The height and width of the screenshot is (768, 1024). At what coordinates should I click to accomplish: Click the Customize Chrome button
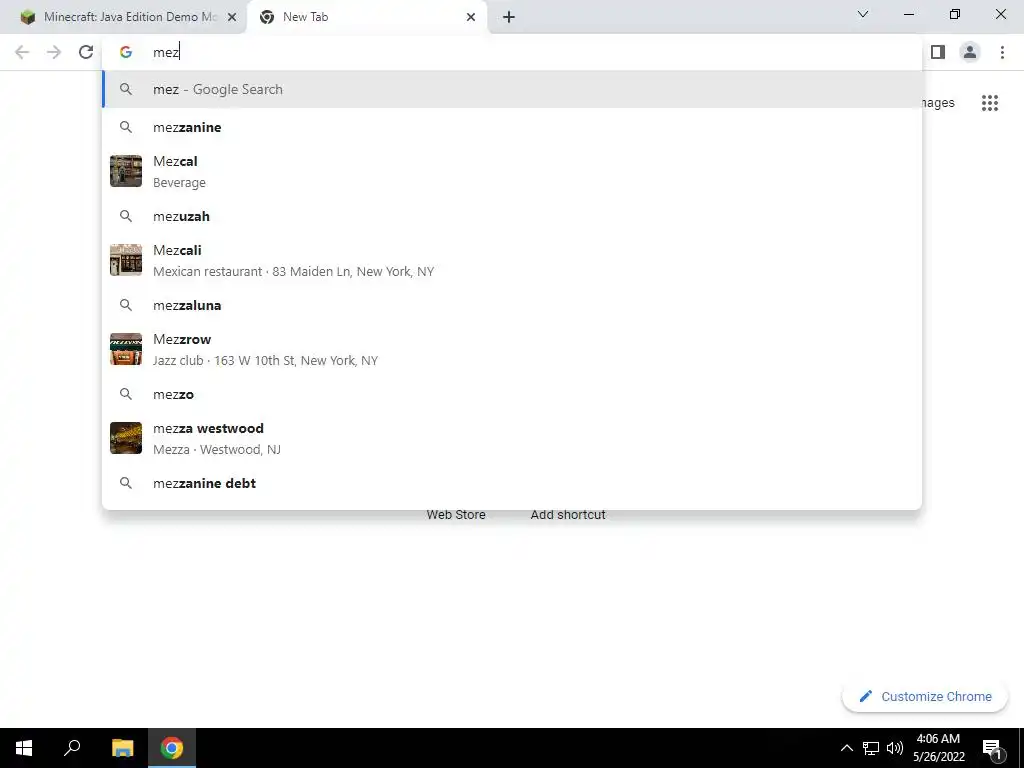point(925,696)
